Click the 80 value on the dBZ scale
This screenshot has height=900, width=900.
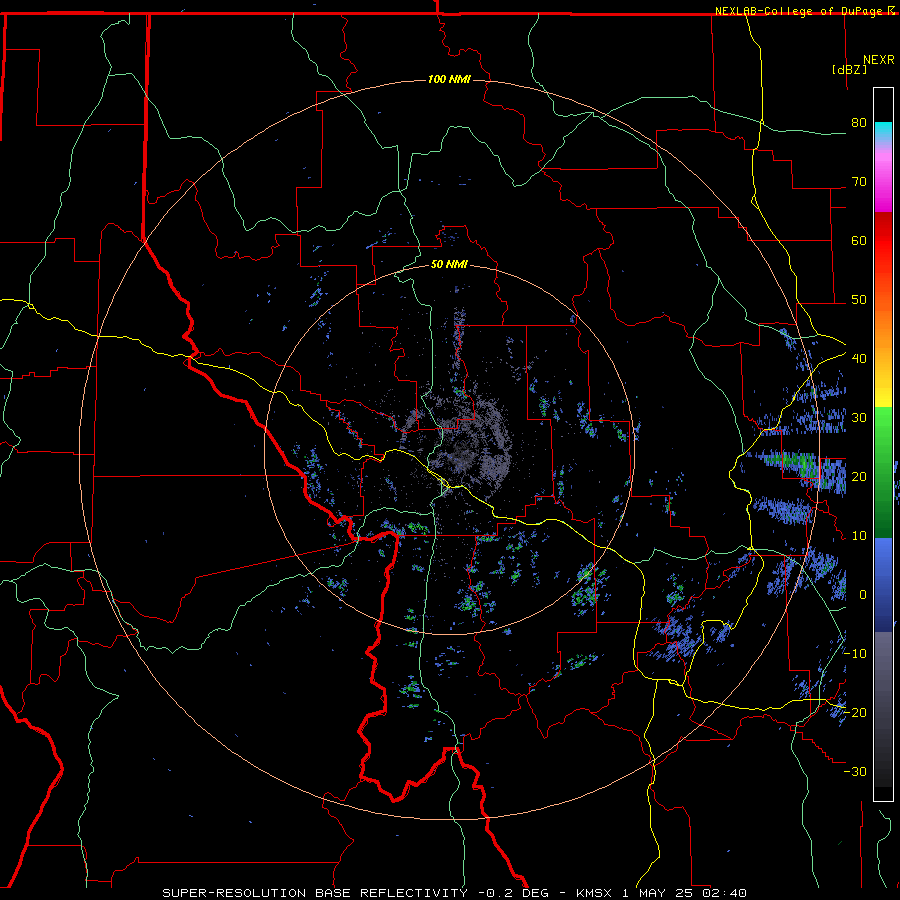pyautogui.click(x=859, y=123)
